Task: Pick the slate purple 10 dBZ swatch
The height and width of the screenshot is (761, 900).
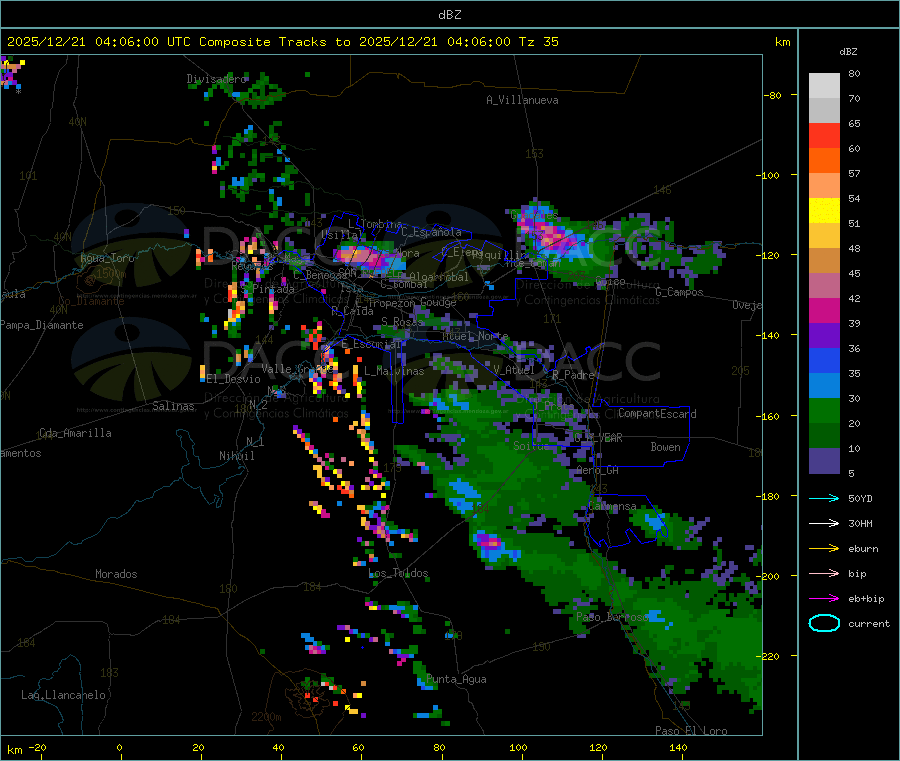Action: [x=824, y=461]
